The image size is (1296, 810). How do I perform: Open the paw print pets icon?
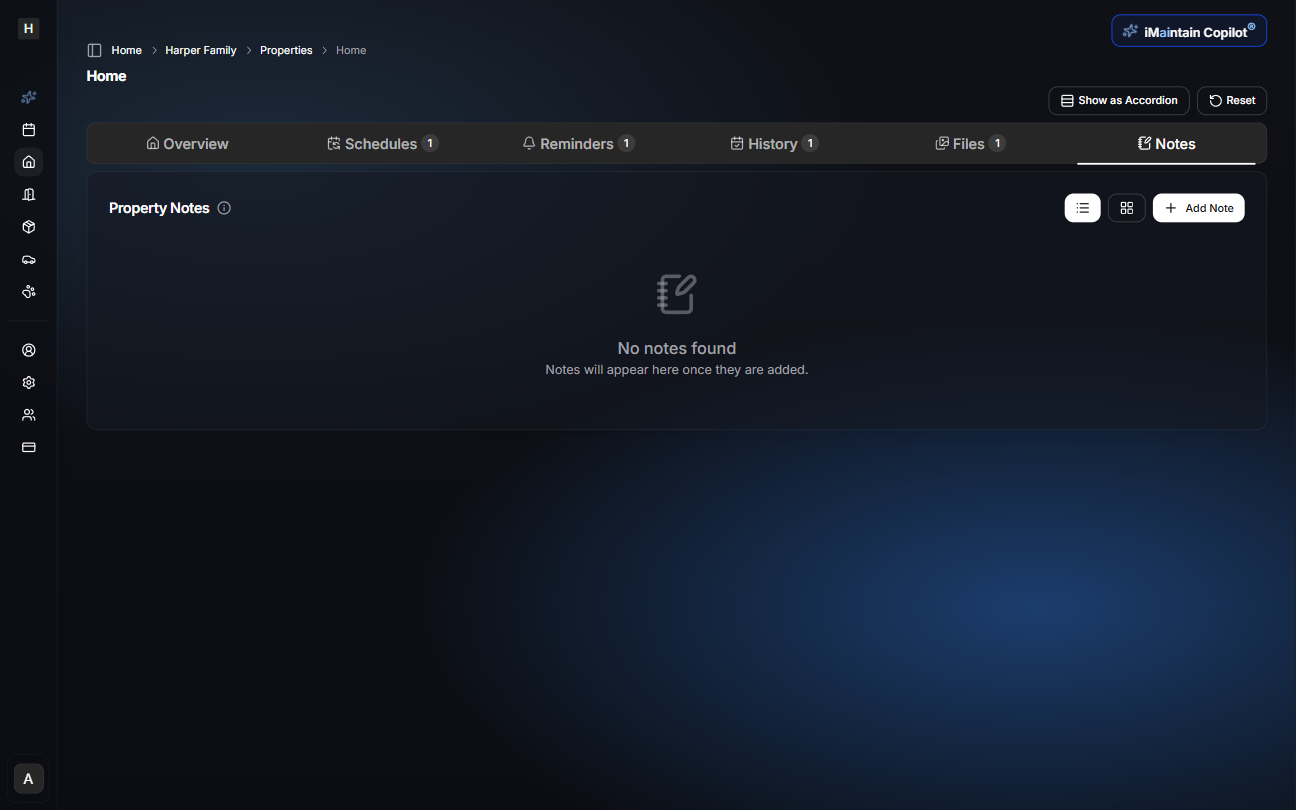[29, 292]
